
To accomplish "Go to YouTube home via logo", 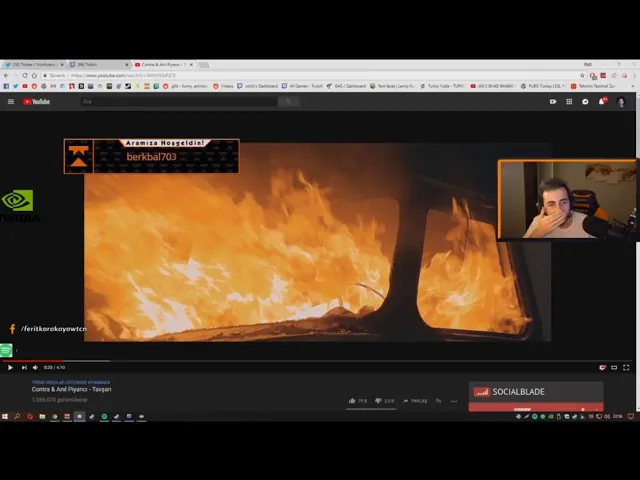I will pos(36,102).
